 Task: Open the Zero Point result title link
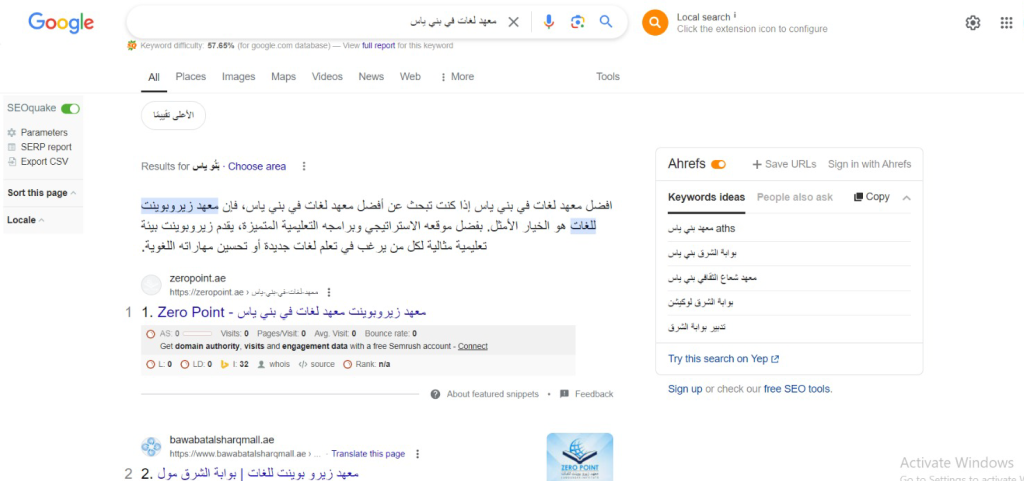click(291, 312)
